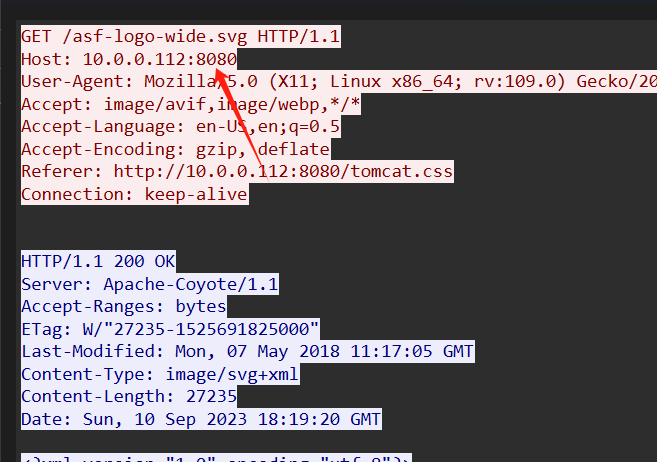Click the HTTP/1.1 200 OK status line
The width and height of the screenshot is (657, 462).
(x=98, y=261)
